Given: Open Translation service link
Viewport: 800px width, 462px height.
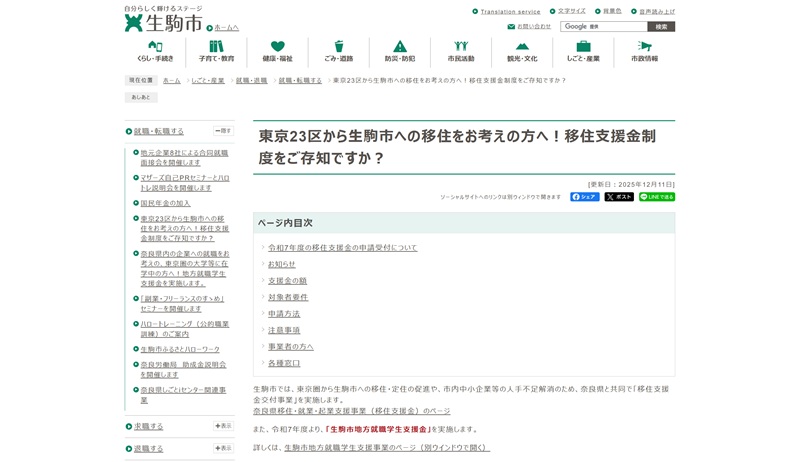Looking at the screenshot, I should coord(510,12).
